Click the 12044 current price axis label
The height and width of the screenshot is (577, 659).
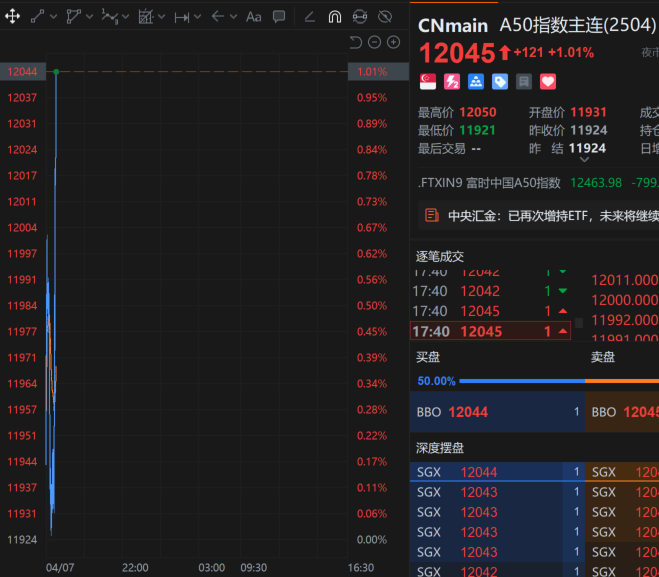point(22,71)
